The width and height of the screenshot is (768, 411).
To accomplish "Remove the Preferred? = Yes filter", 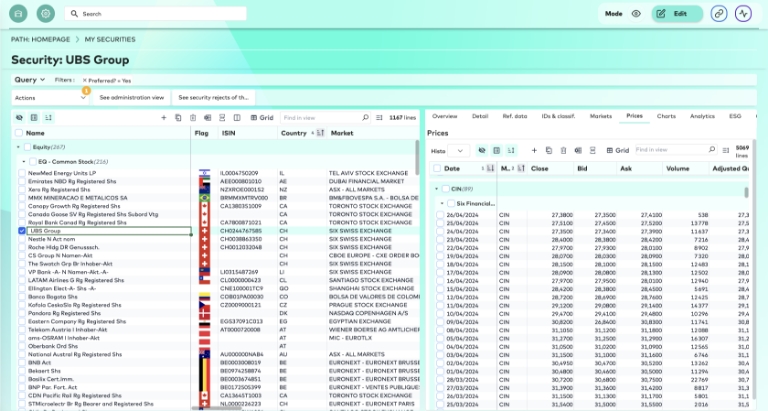I will coord(84,80).
